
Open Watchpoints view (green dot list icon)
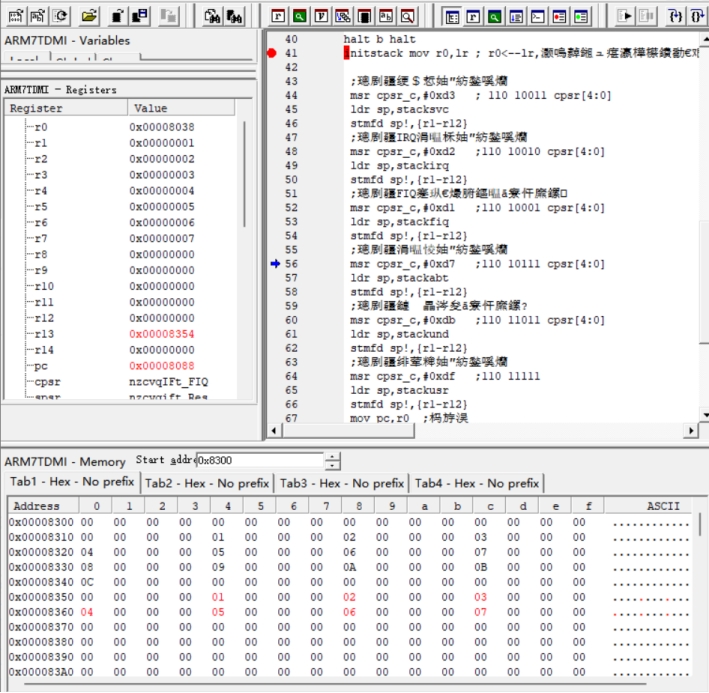pyautogui.click(x=581, y=17)
